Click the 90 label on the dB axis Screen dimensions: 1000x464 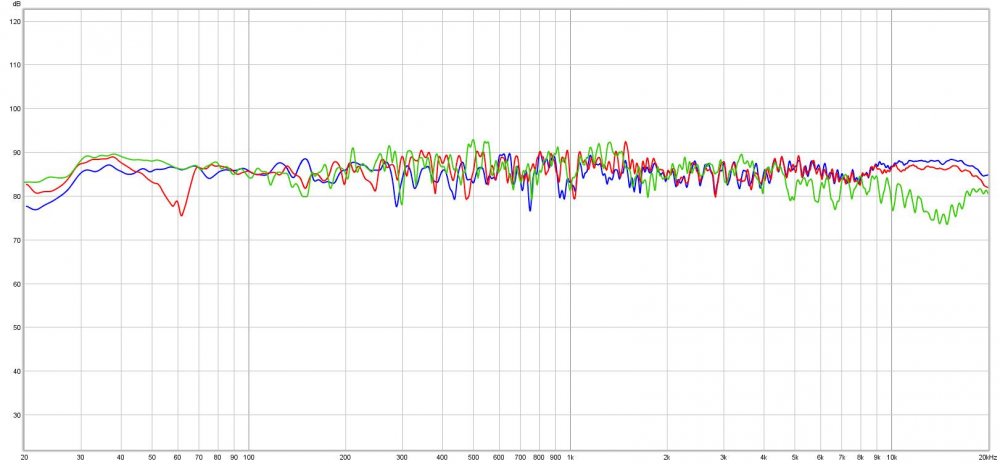pyautogui.click(x=17, y=152)
